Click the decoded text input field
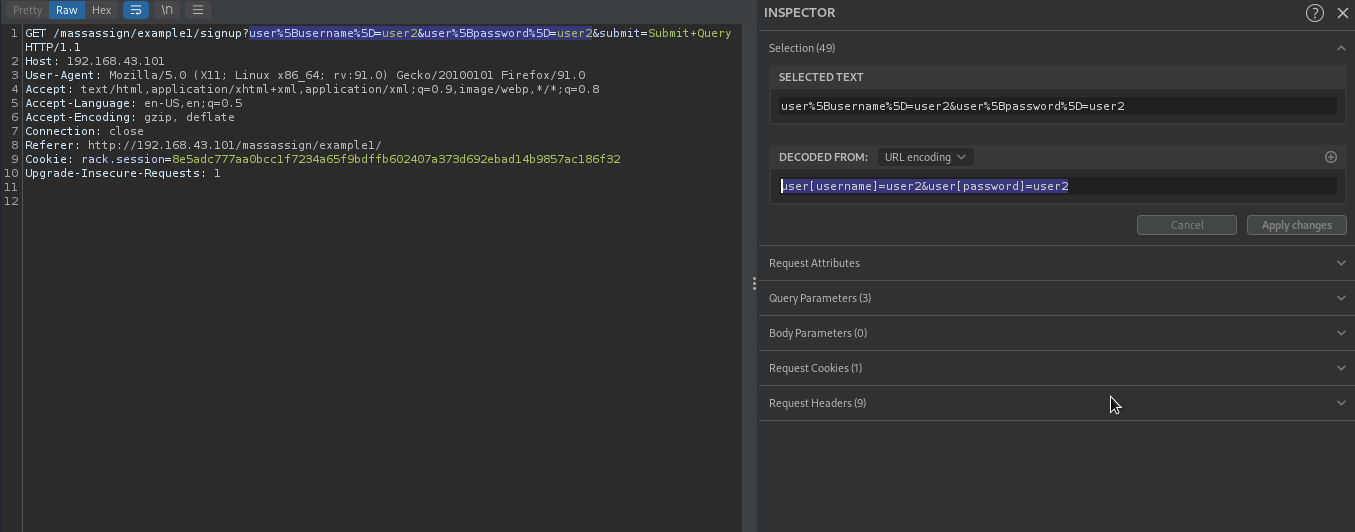 (1058, 186)
